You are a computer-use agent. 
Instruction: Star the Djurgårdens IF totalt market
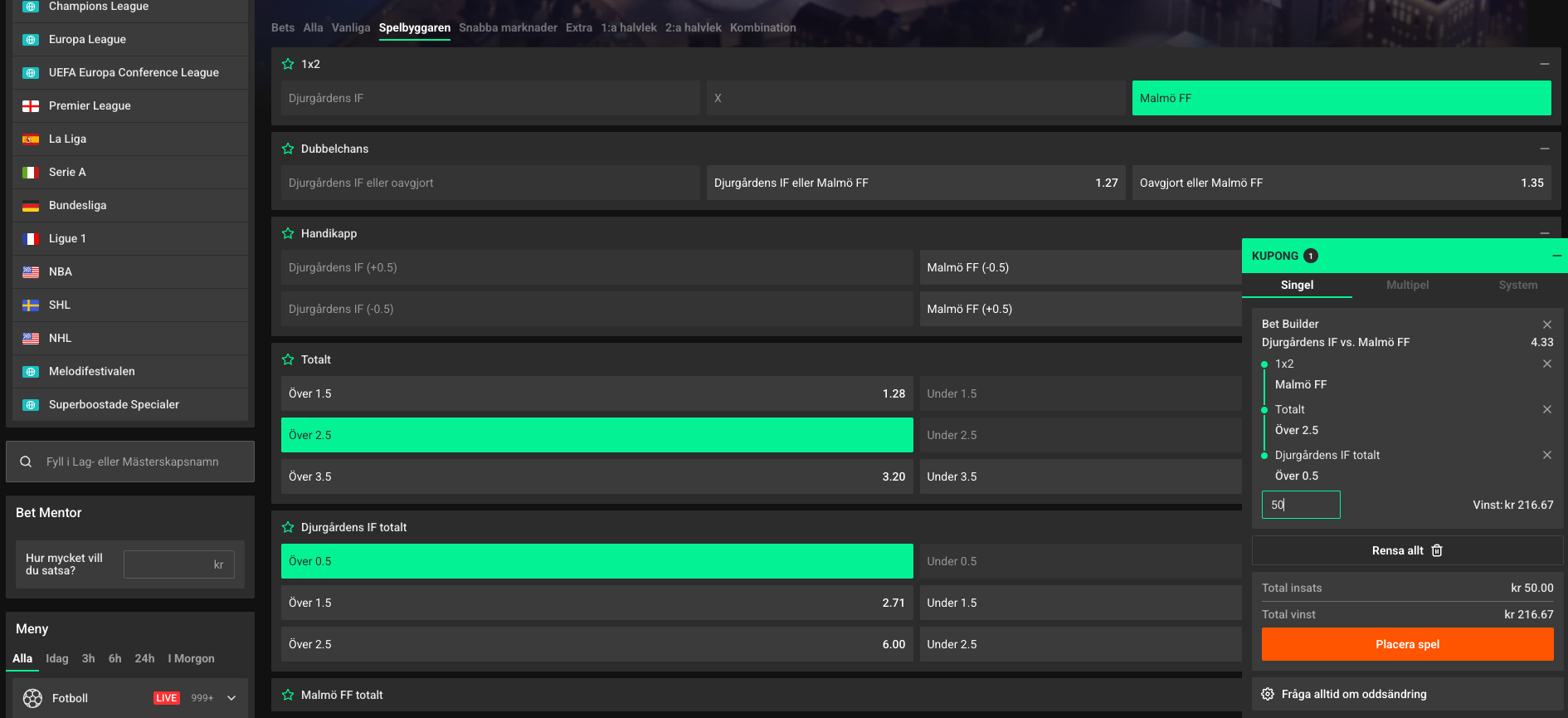point(288,527)
